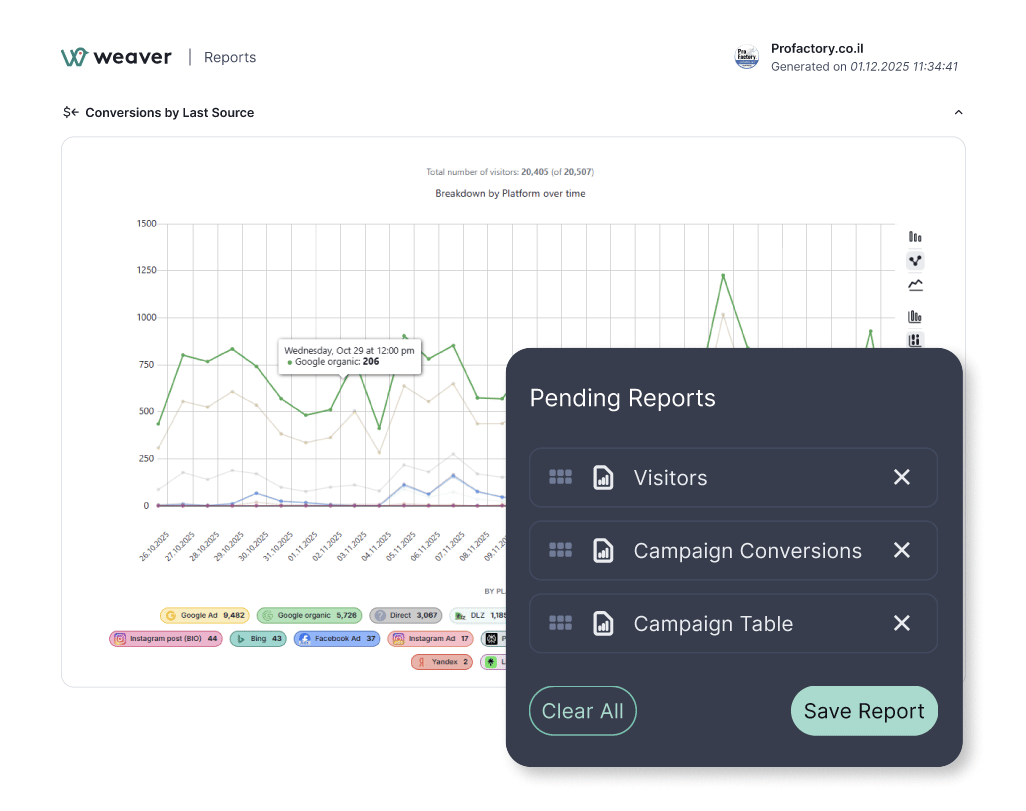Click the Profactory.co.il profile avatar

coord(746,57)
